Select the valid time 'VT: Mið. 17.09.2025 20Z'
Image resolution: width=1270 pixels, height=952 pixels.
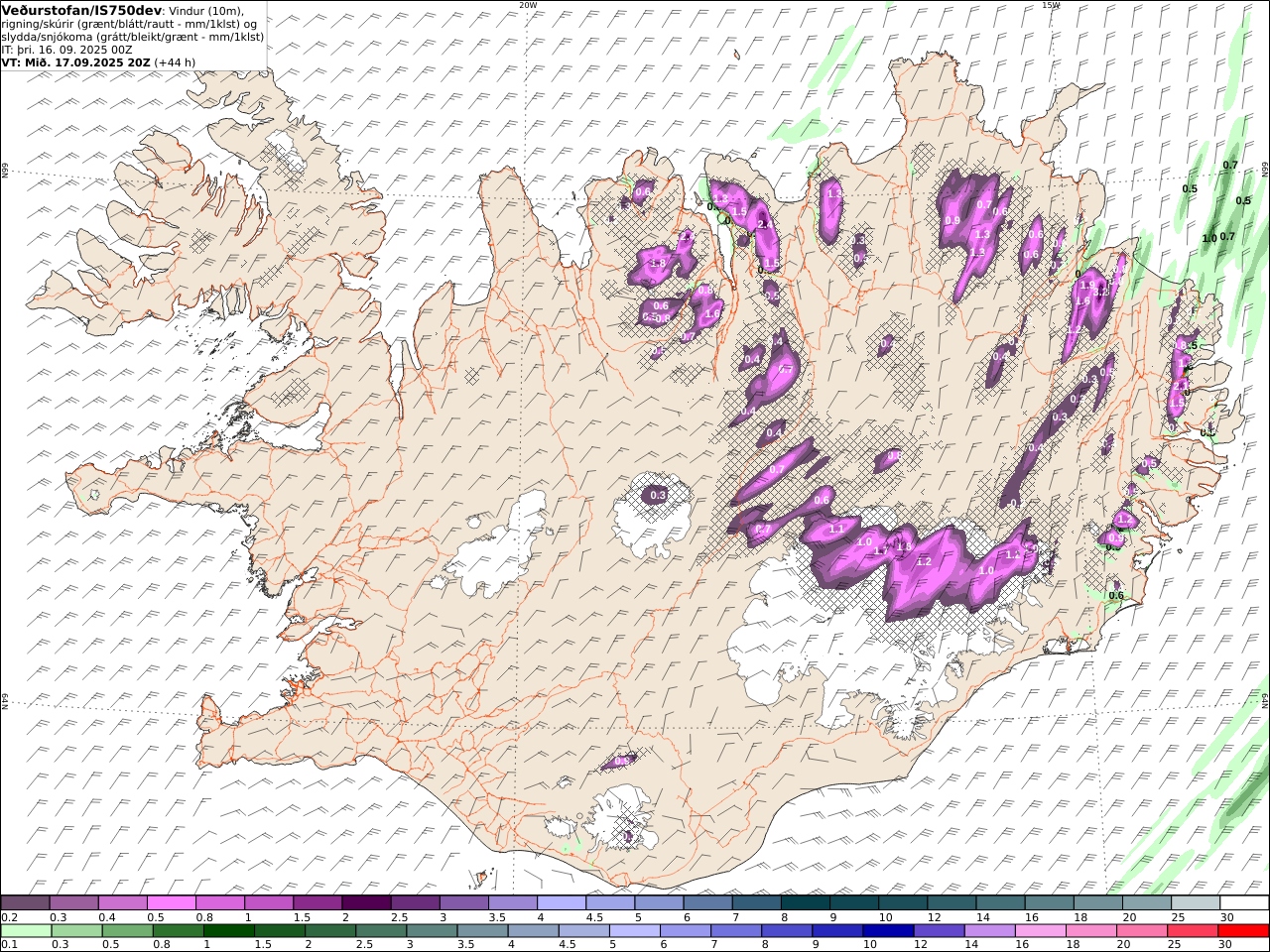coord(75,62)
